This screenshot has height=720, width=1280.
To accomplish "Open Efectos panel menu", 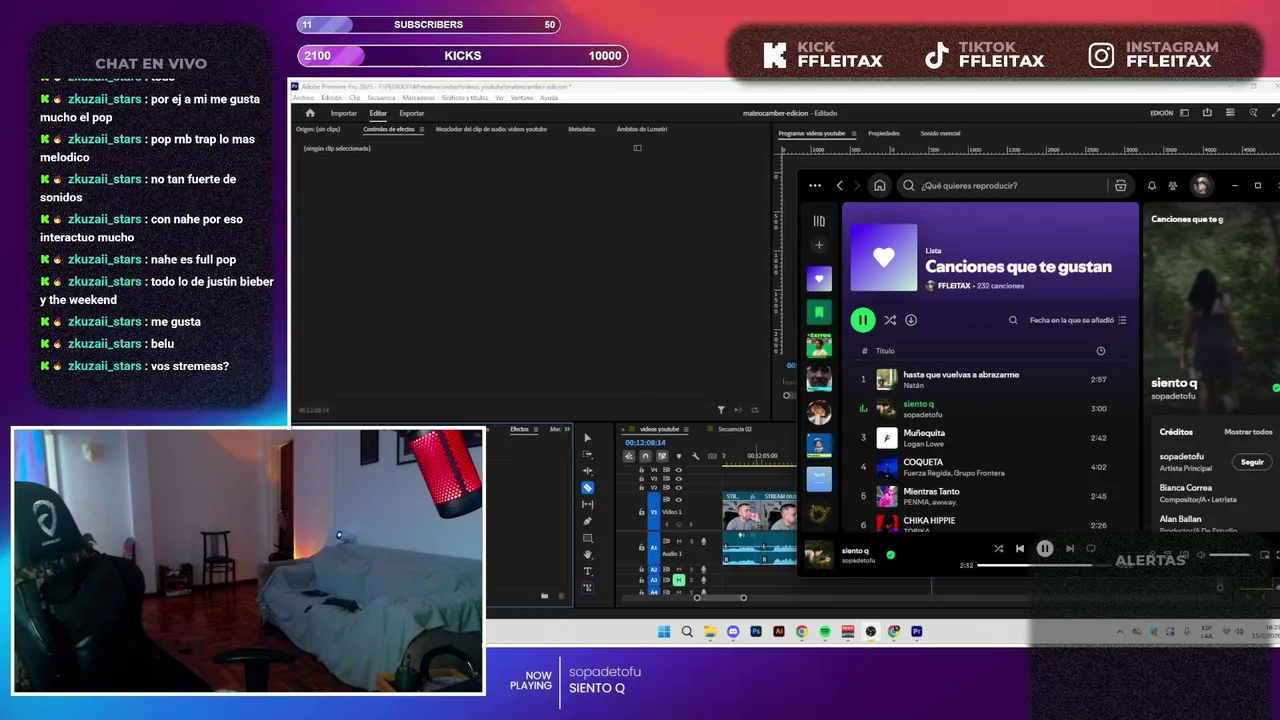I will [x=537, y=429].
